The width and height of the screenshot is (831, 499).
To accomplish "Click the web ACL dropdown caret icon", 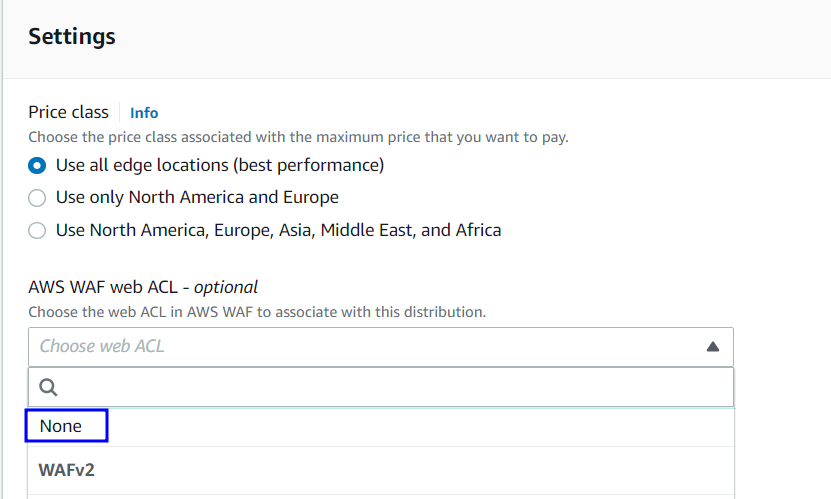I will pyautogui.click(x=713, y=347).
